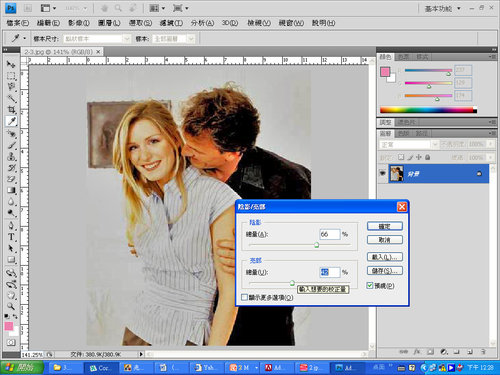Select the Zoom tool in the toolbox
The height and width of the screenshot is (375, 500).
pos(11,306)
